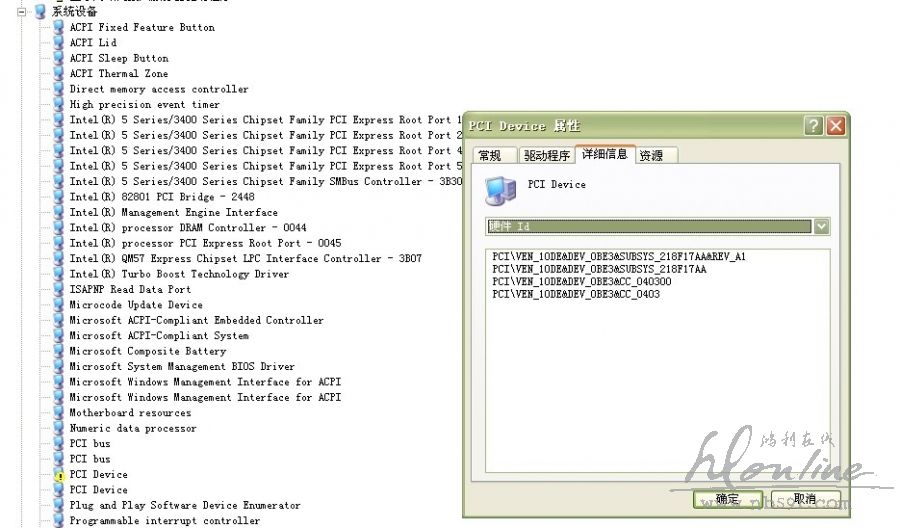
Task: Select Intel(R) Turbo Boost Technology Driver
Action: (x=179, y=274)
